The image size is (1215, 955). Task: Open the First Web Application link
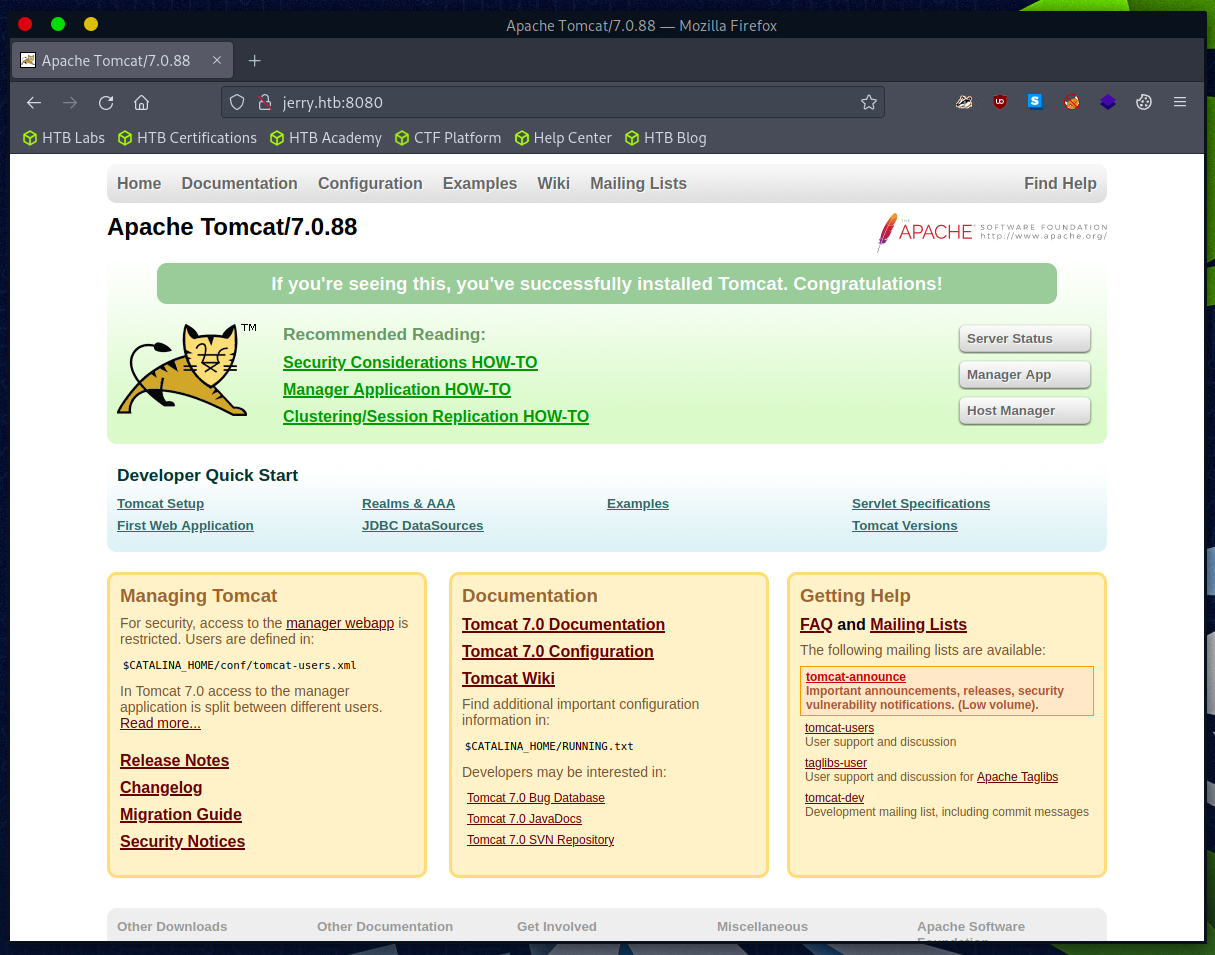pos(185,526)
